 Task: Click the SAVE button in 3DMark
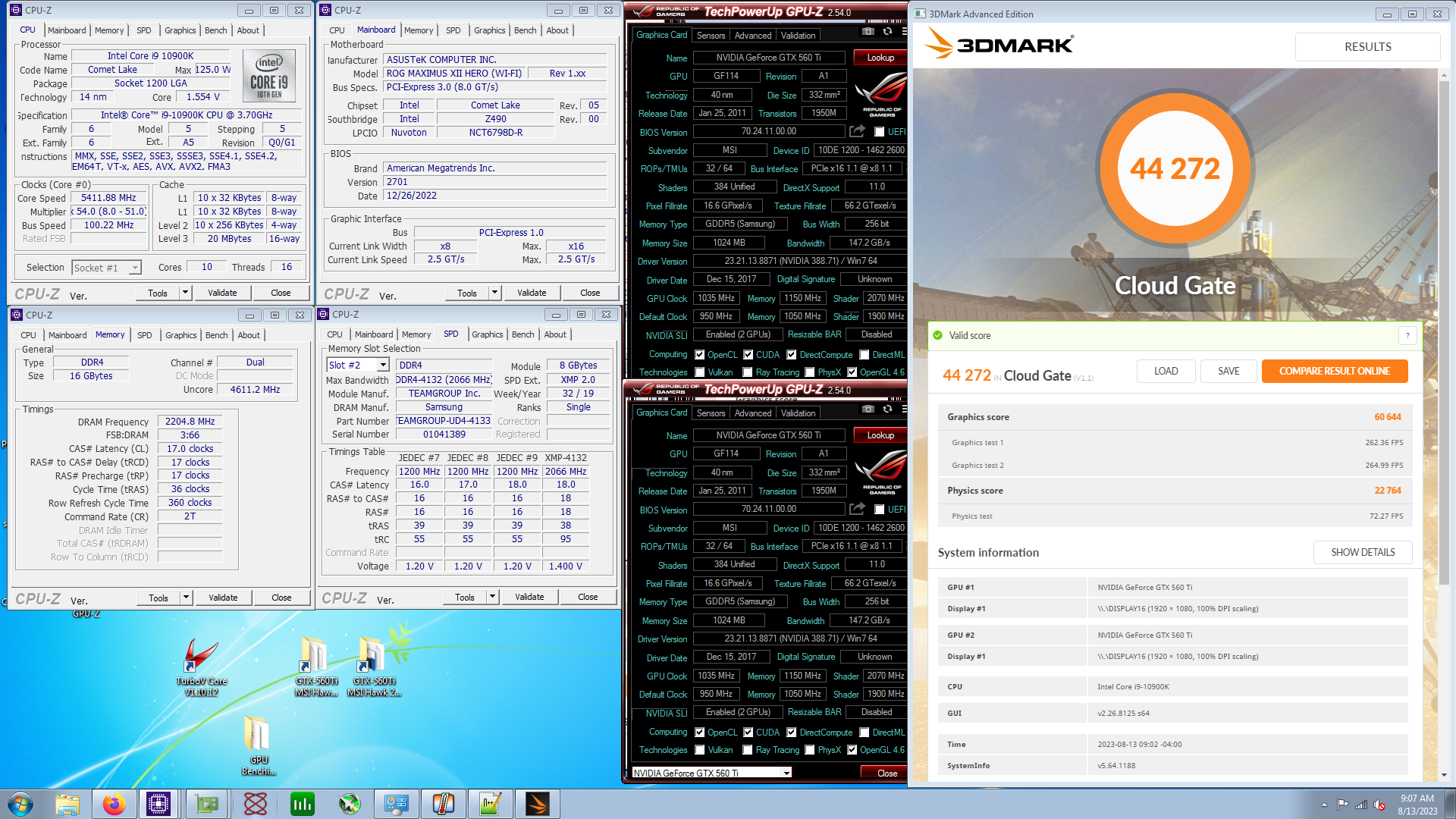[1228, 371]
